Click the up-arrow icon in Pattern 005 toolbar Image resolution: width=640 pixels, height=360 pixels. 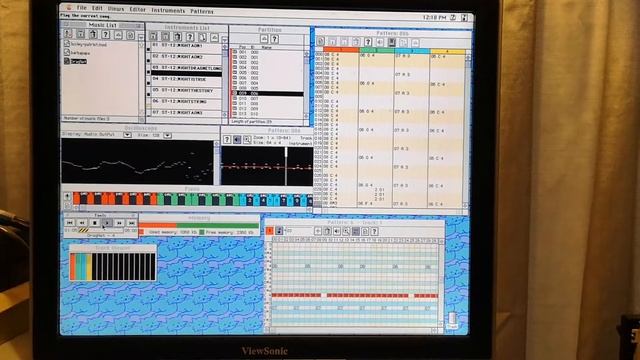415,42
